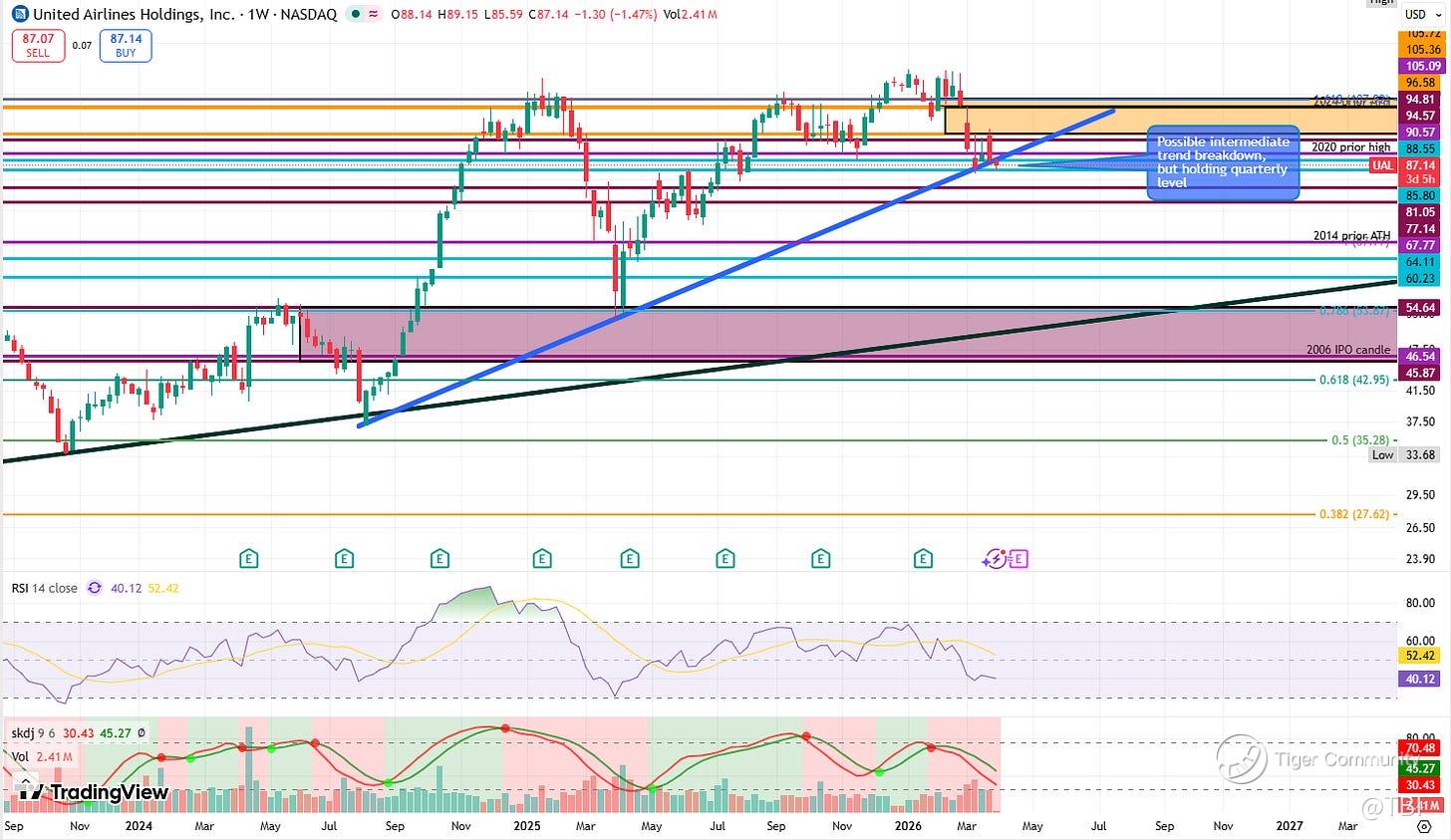
Task: Click the Ø symbol in the skdj legend
Action: [141, 733]
